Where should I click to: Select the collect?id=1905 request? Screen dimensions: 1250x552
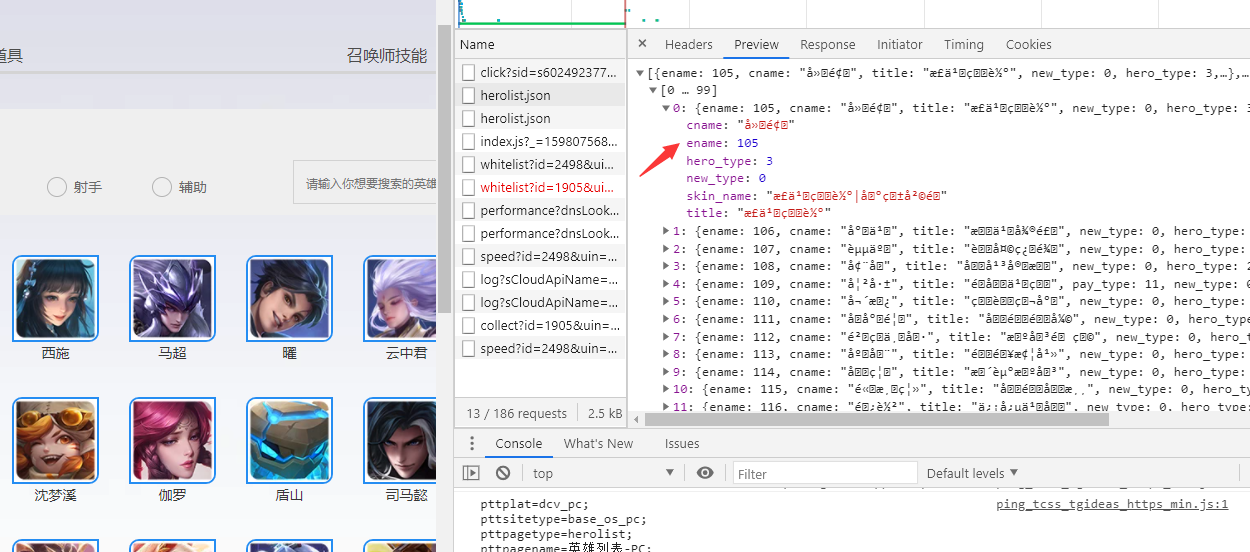(x=541, y=325)
